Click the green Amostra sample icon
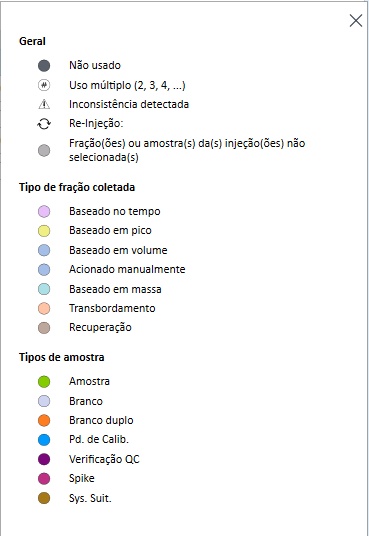Screen dimensions: 369x536 tap(44, 381)
